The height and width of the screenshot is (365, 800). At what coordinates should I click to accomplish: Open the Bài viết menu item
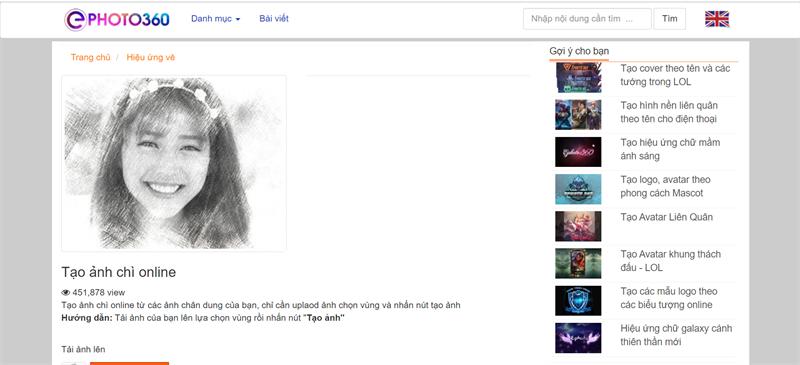273,19
